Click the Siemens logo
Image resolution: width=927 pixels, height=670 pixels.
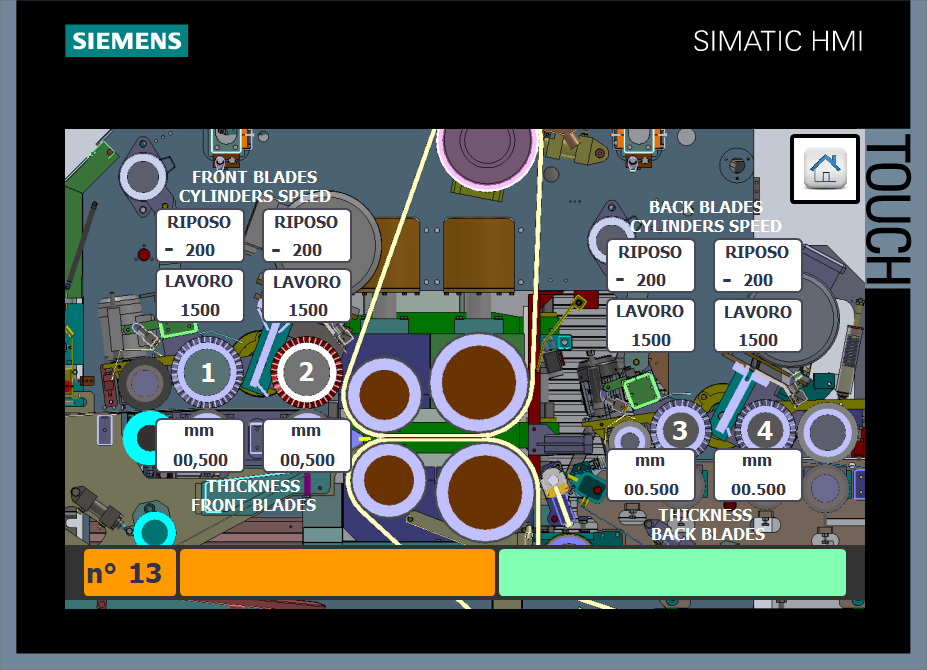127,41
